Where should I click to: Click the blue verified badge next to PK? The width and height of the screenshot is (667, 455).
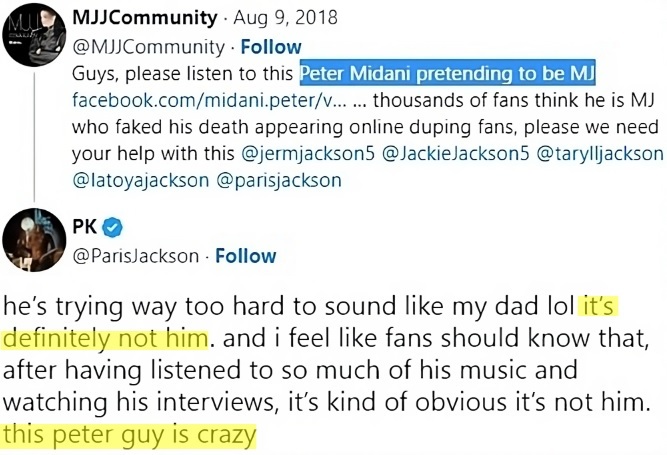click(113, 227)
